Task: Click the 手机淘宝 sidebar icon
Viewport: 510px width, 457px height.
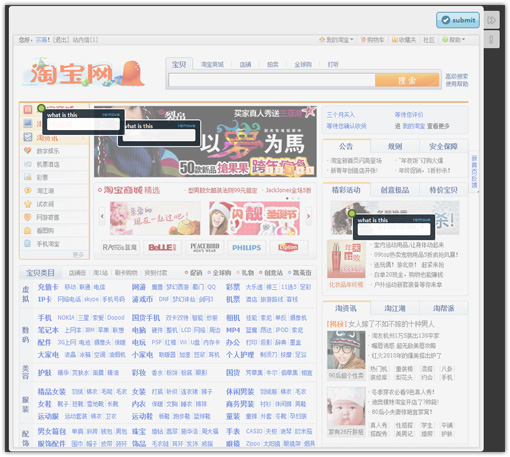Action: coord(28,244)
